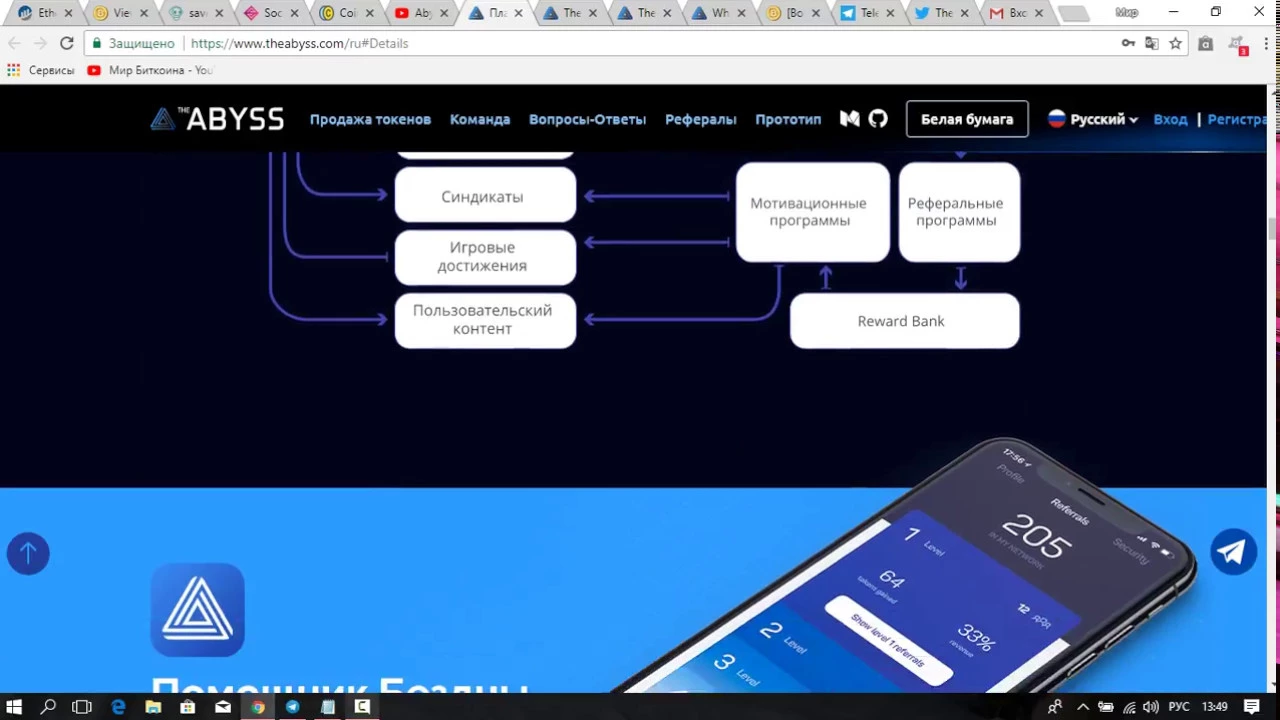Click the Вход login link
1280x720 pixels.
pos(1170,119)
